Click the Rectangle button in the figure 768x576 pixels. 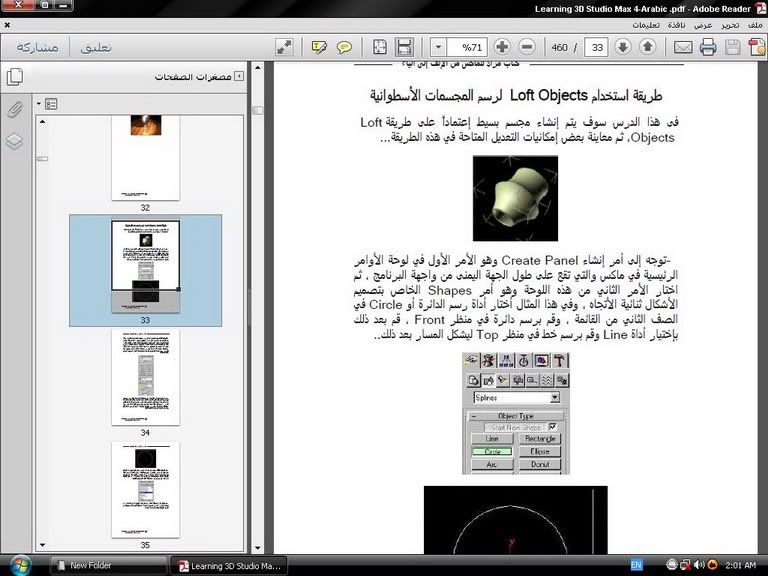pos(540,439)
